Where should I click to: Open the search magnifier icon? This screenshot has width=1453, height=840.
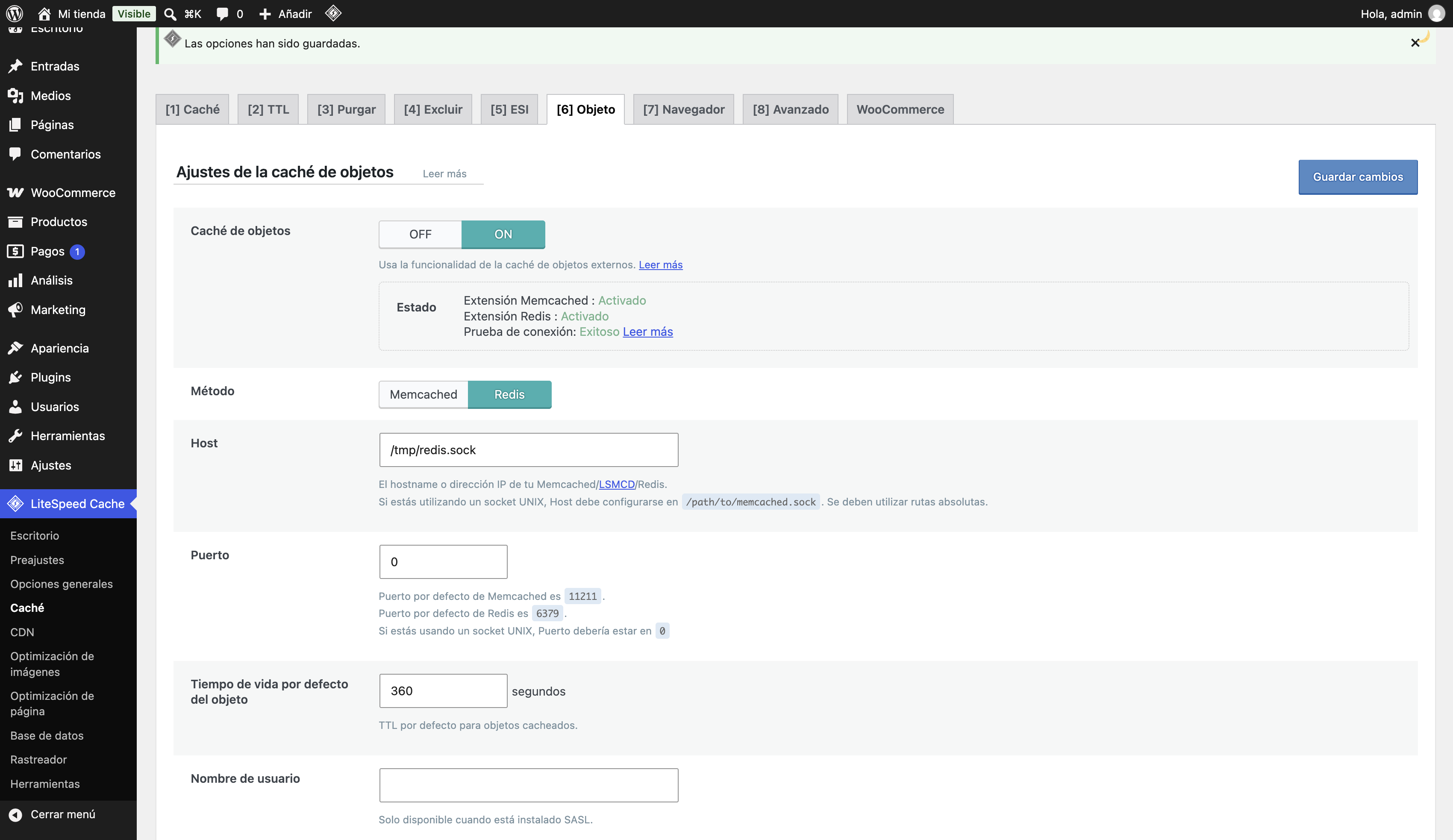click(170, 14)
